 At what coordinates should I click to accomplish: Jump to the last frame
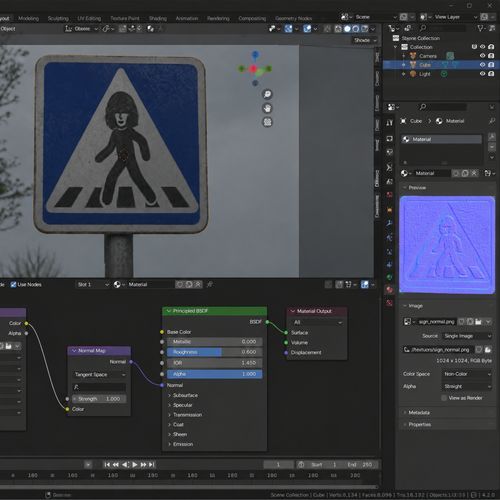point(152,465)
